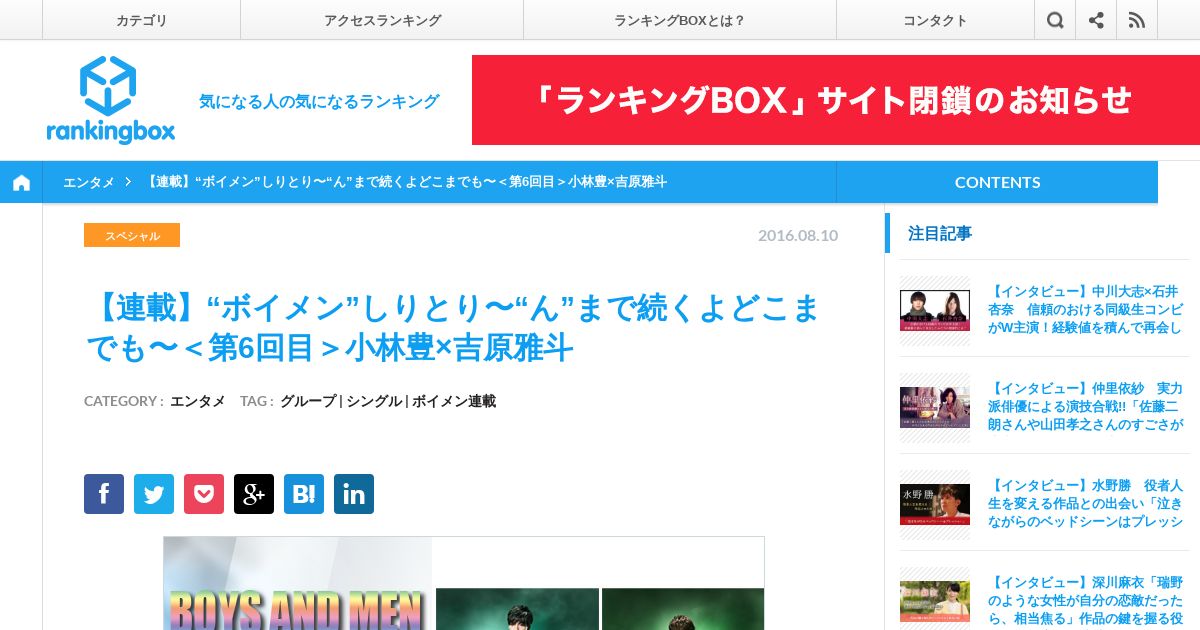The image size is (1200, 630).
Task: Go to home via house icon
Action: pos(21,182)
